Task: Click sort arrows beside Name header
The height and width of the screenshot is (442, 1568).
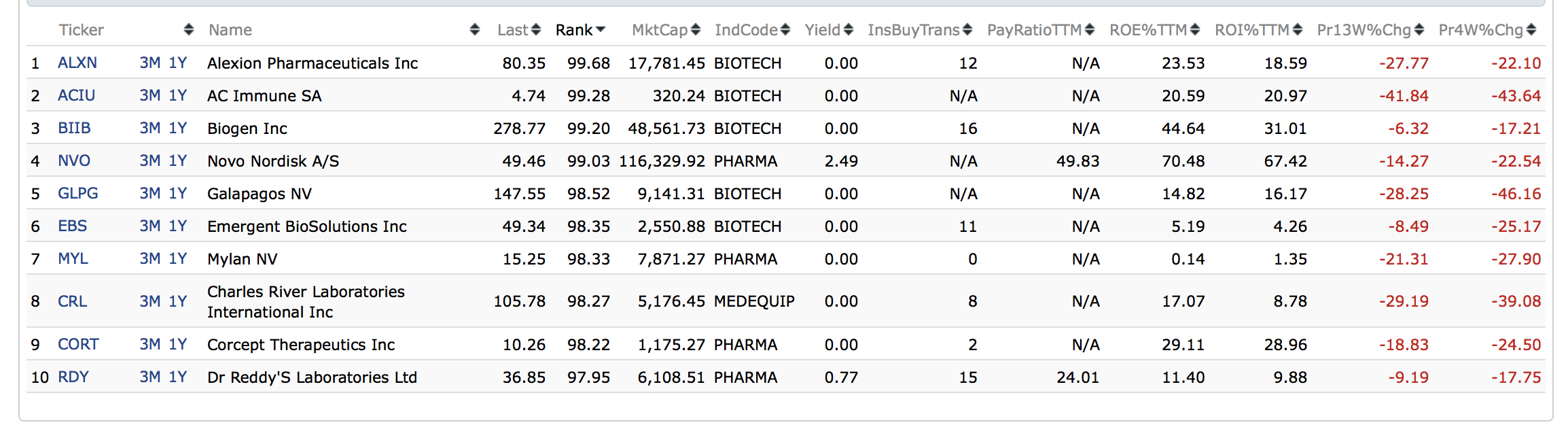Action: point(475,30)
